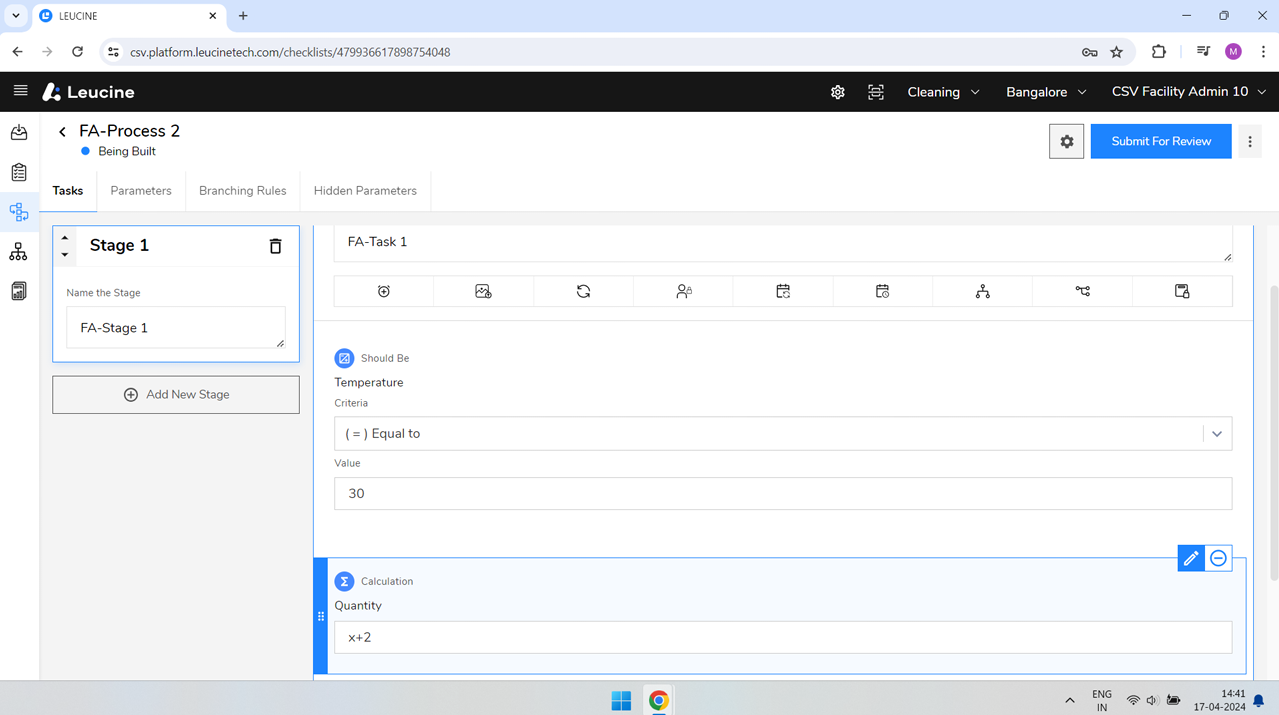Click the Submit For Review button
This screenshot has height=715, width=1279.
(1160, 141)
